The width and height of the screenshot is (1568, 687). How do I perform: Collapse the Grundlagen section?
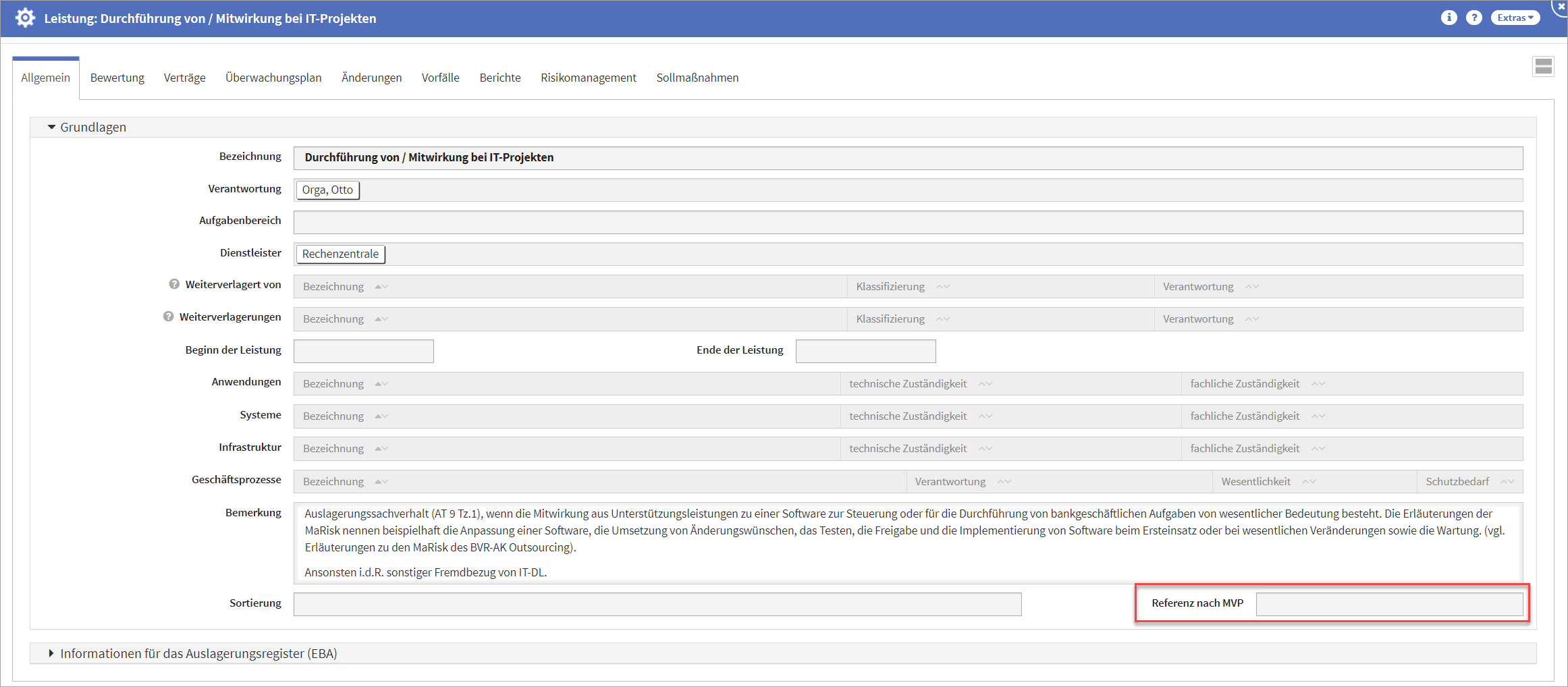pos(51,128)
